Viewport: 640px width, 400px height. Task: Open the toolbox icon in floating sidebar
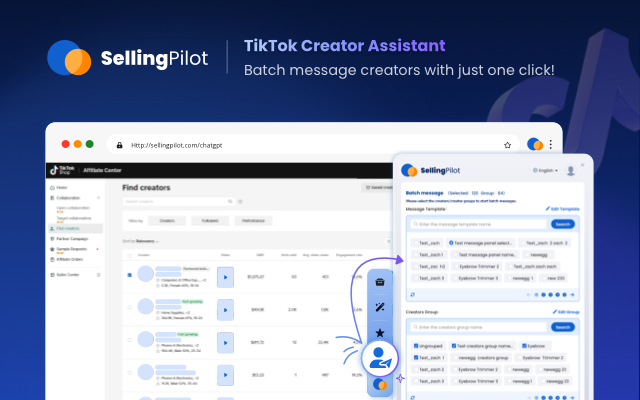click(x=380, y=282)
